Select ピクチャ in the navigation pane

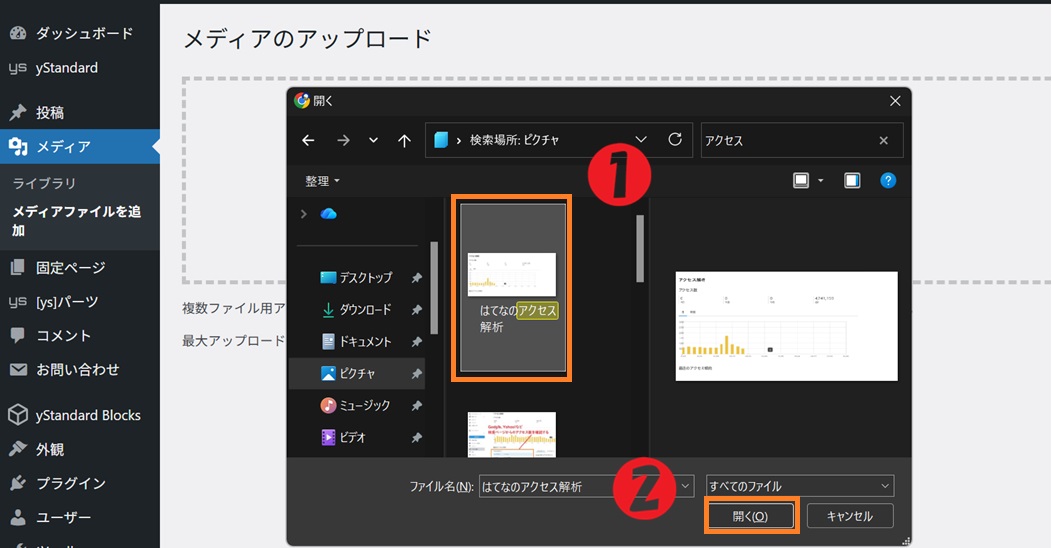(x=359, y=374)
